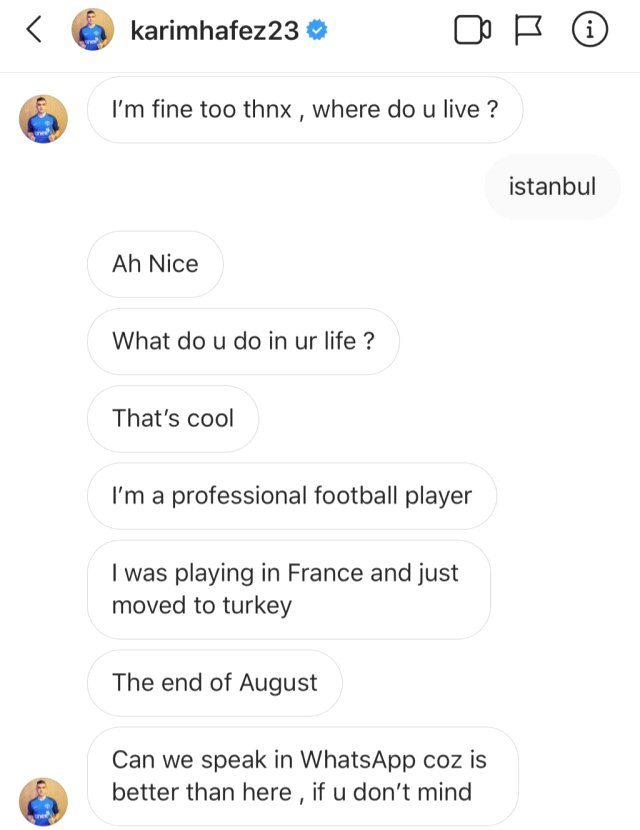Viewport: 640px width, 830px height.
Task: Tap the blank chat area right of "Ah Nice"
Action: [x=420, y=264]
